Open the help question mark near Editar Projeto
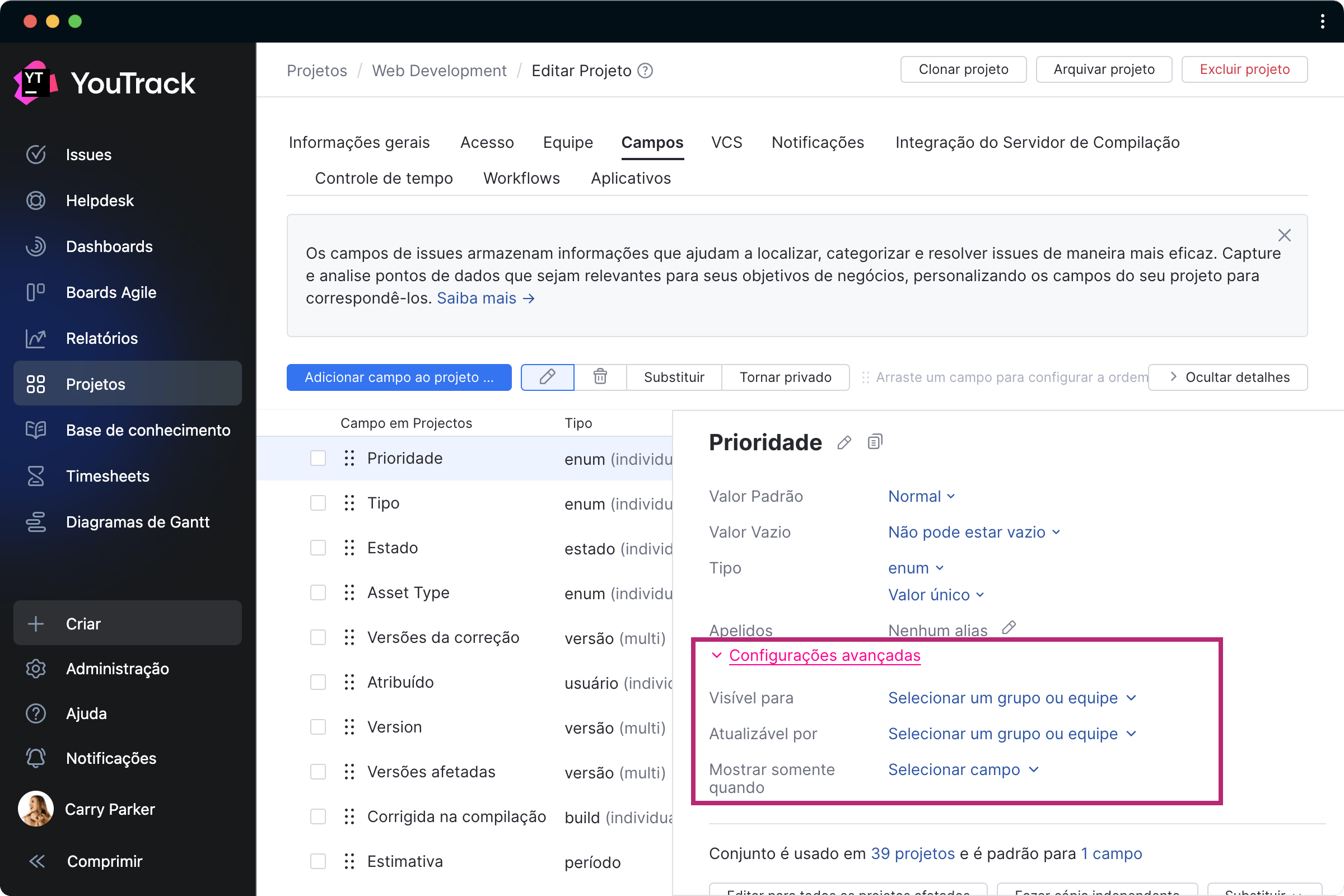Screen dimensions: 1344x896 point(645,71)
